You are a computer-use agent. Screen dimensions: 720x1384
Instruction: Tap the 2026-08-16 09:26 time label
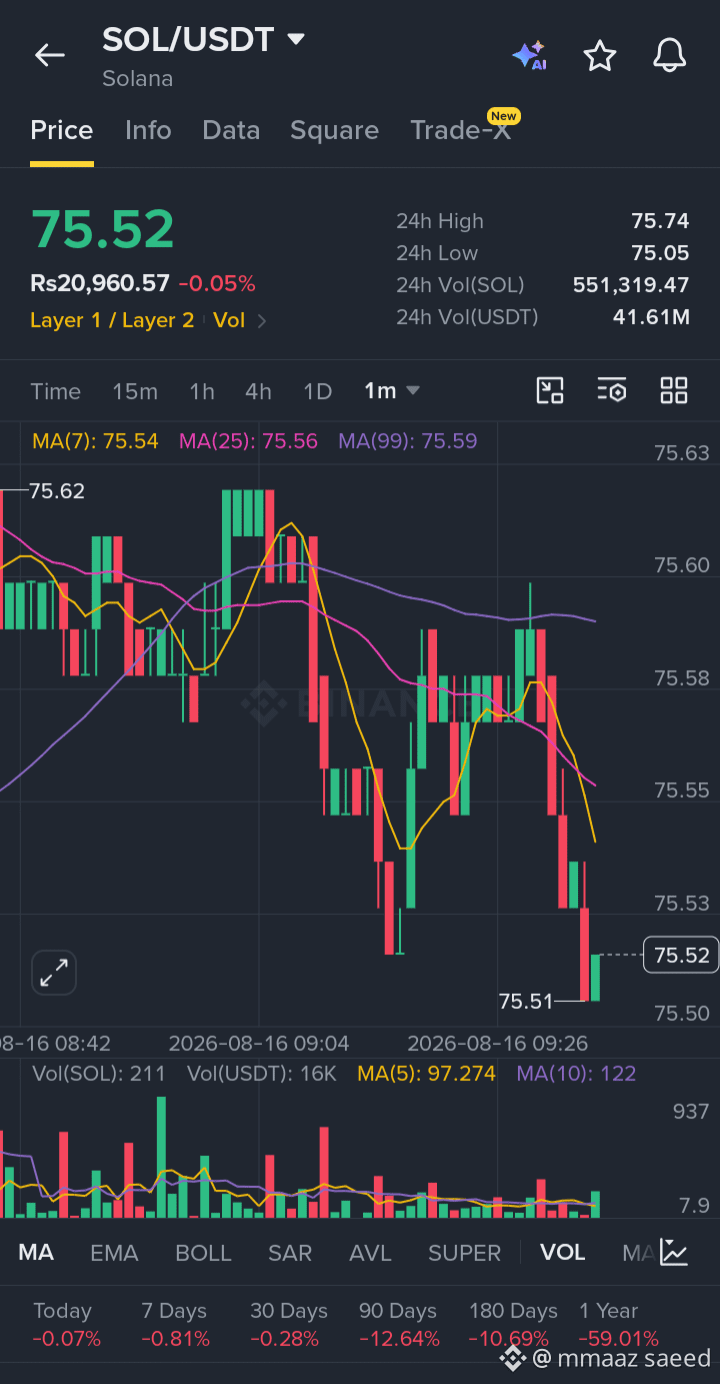click(x=498, y=1044)
